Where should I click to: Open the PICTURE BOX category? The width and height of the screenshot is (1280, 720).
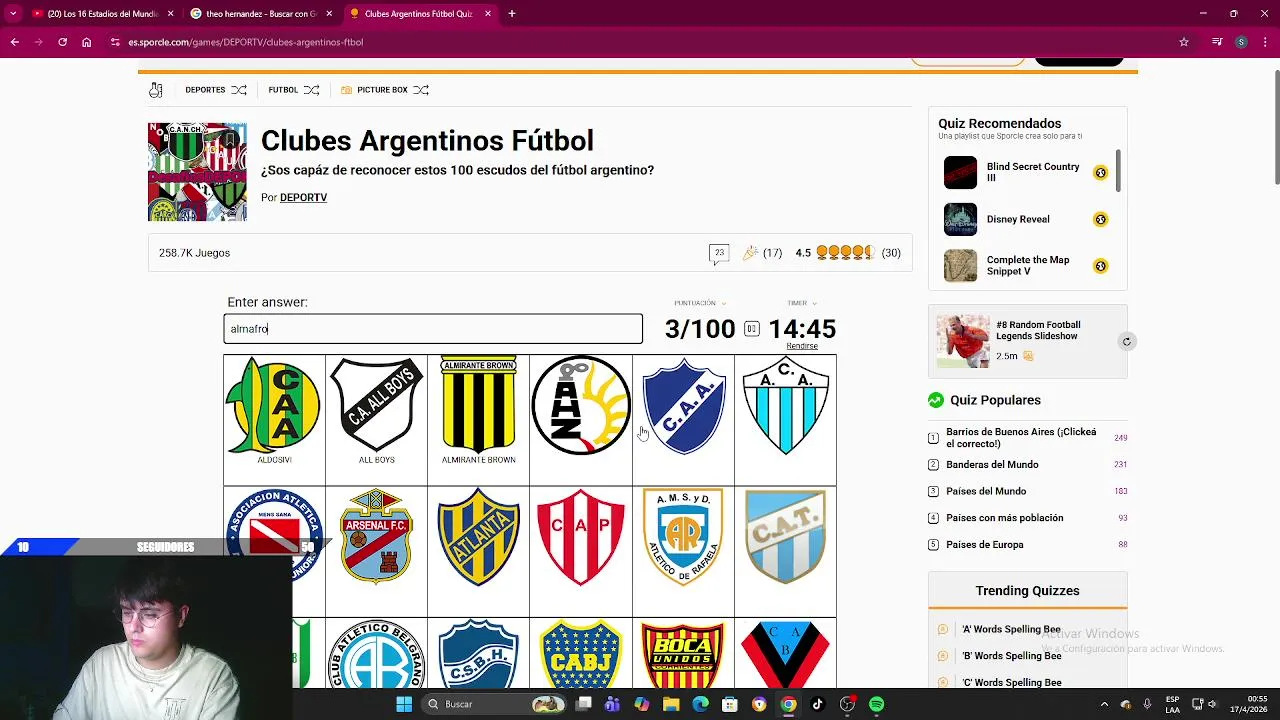pos(381,90)
